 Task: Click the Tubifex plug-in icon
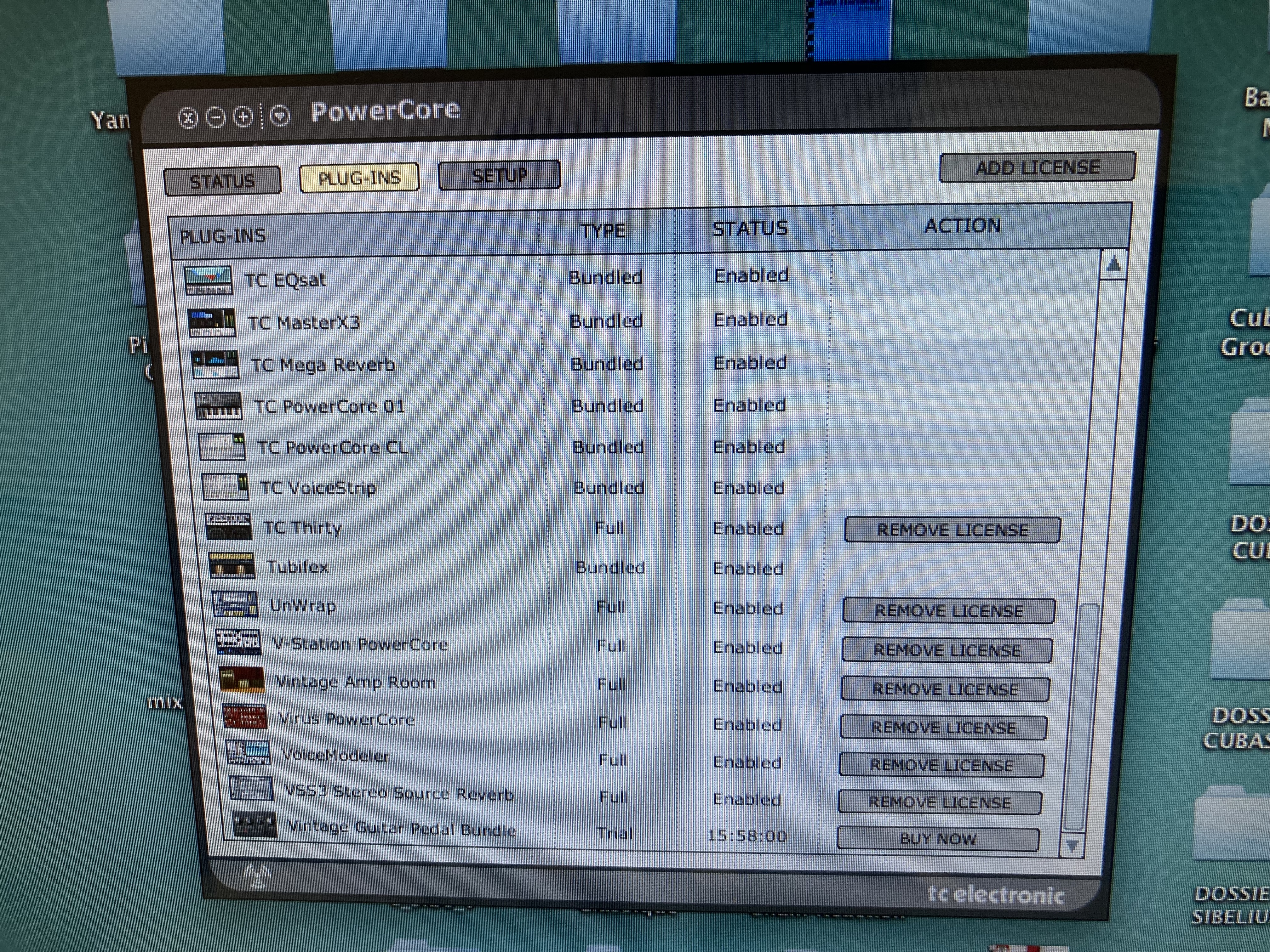click(x=232, y=566)
